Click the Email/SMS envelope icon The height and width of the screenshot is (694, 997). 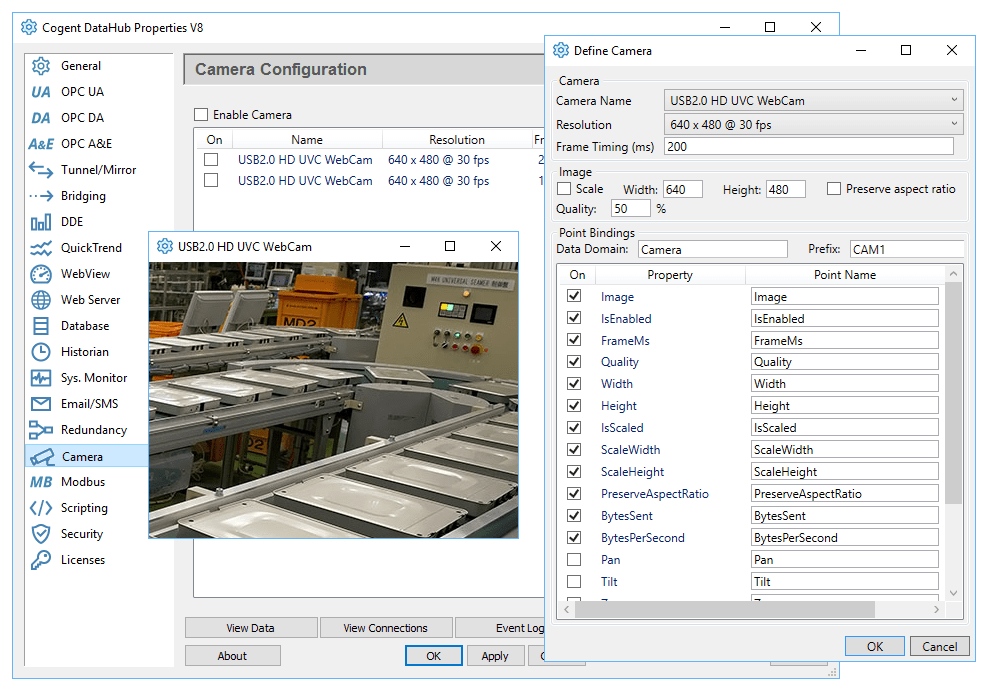click(x=41, y=404)
